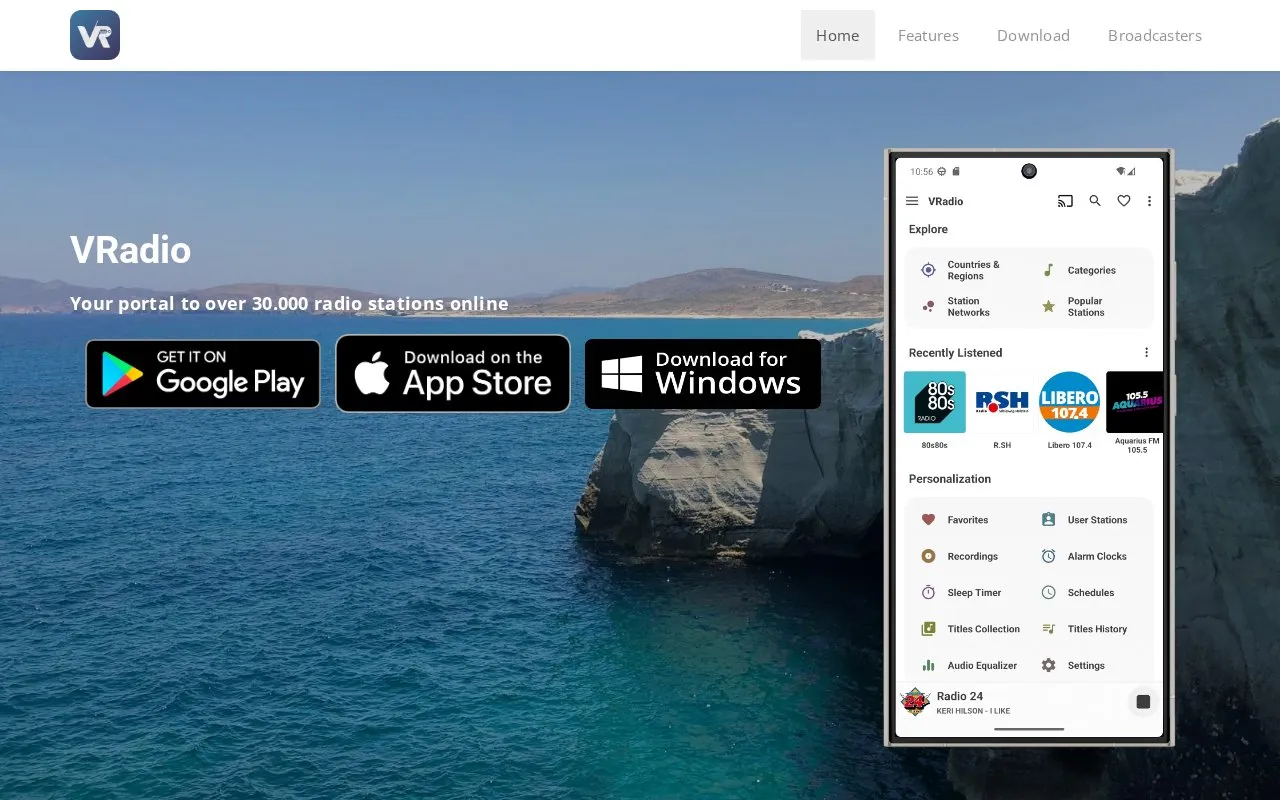
Task: Get VRadio on Google Play
Action: (x=203, y=374)
